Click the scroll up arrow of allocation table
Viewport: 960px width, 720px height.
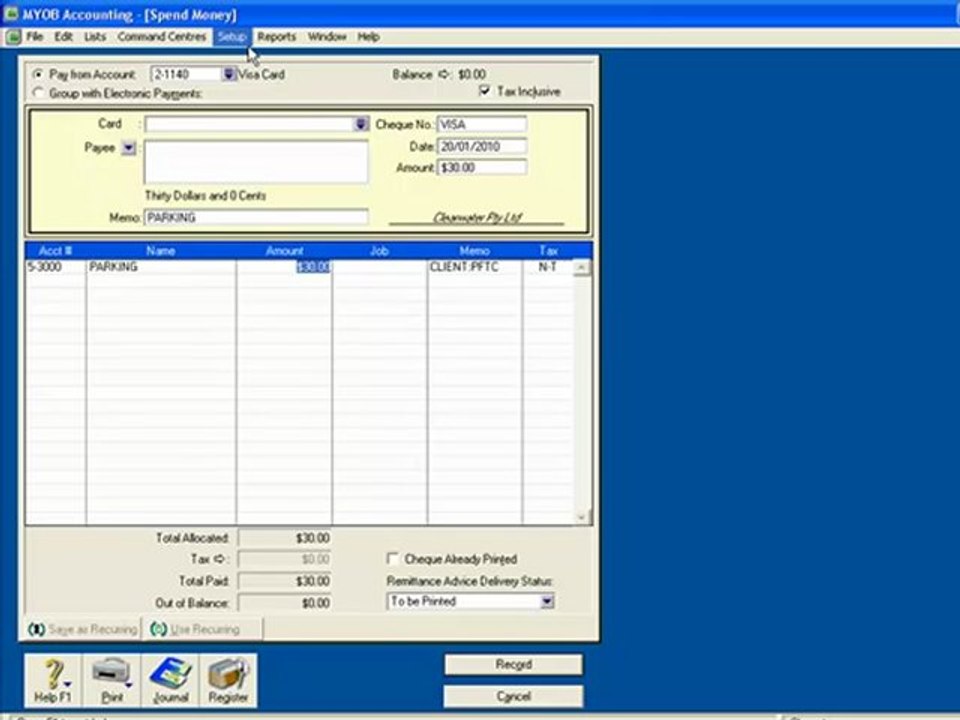pyautogui.click(x=582, y=268)
